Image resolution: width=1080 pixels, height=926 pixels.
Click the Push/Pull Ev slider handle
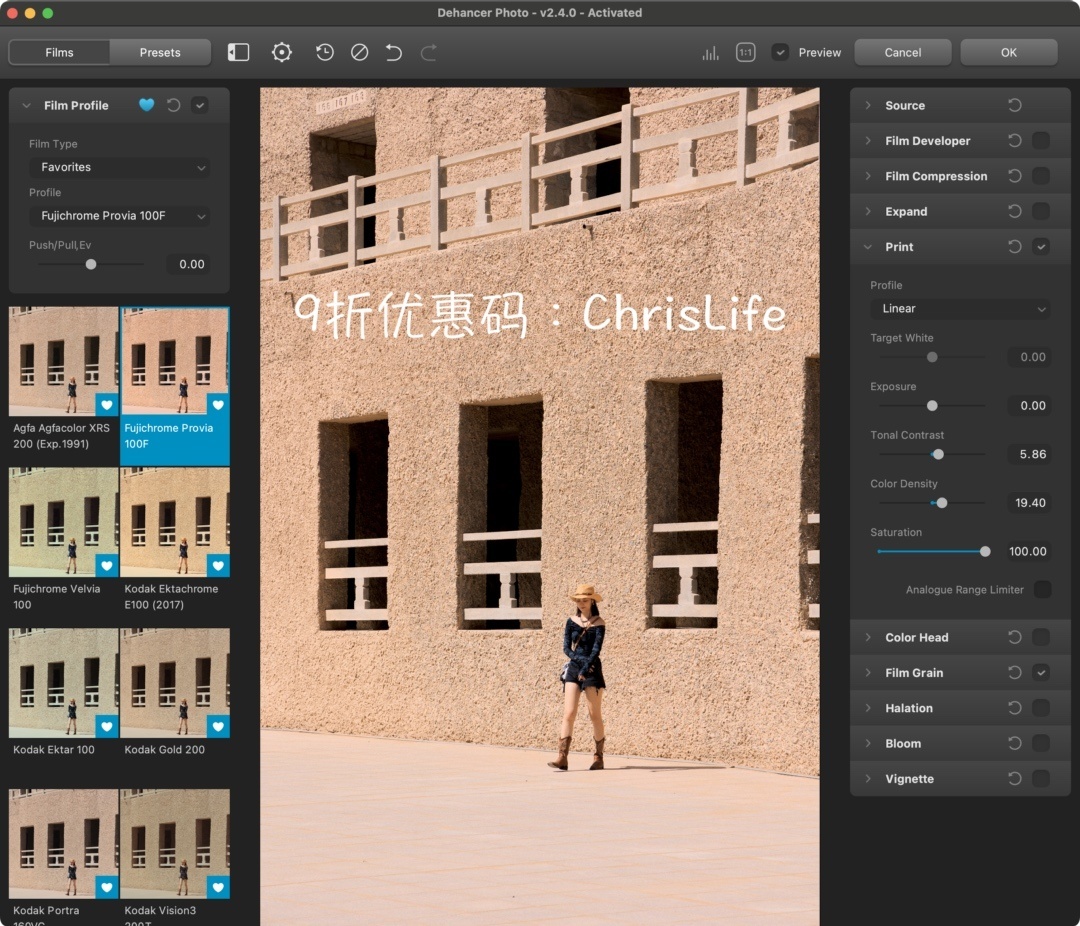point(90,264)
